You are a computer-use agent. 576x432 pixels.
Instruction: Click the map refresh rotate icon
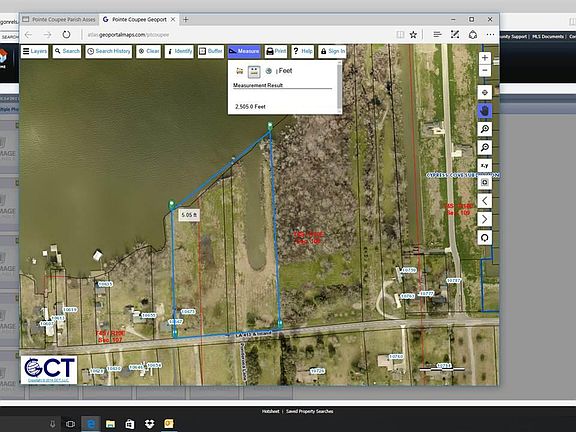(485, 238)
